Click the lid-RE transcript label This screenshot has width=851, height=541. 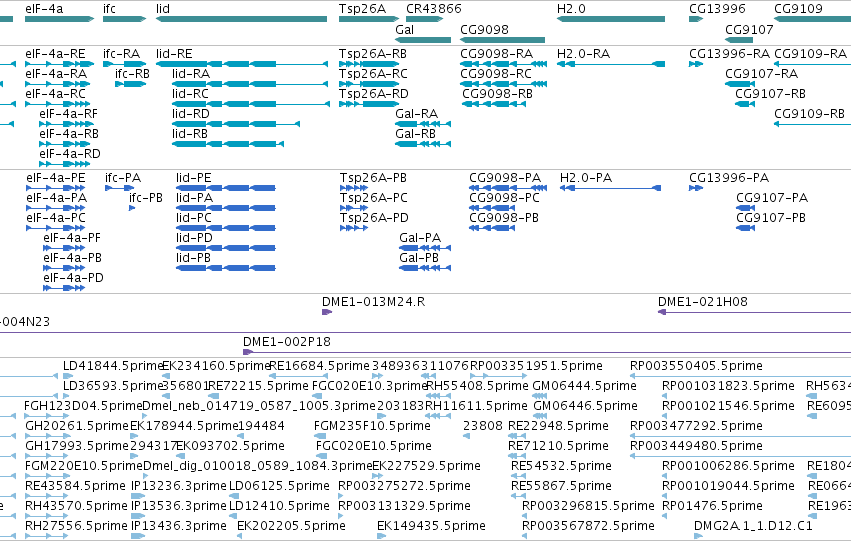coord(174,54)
